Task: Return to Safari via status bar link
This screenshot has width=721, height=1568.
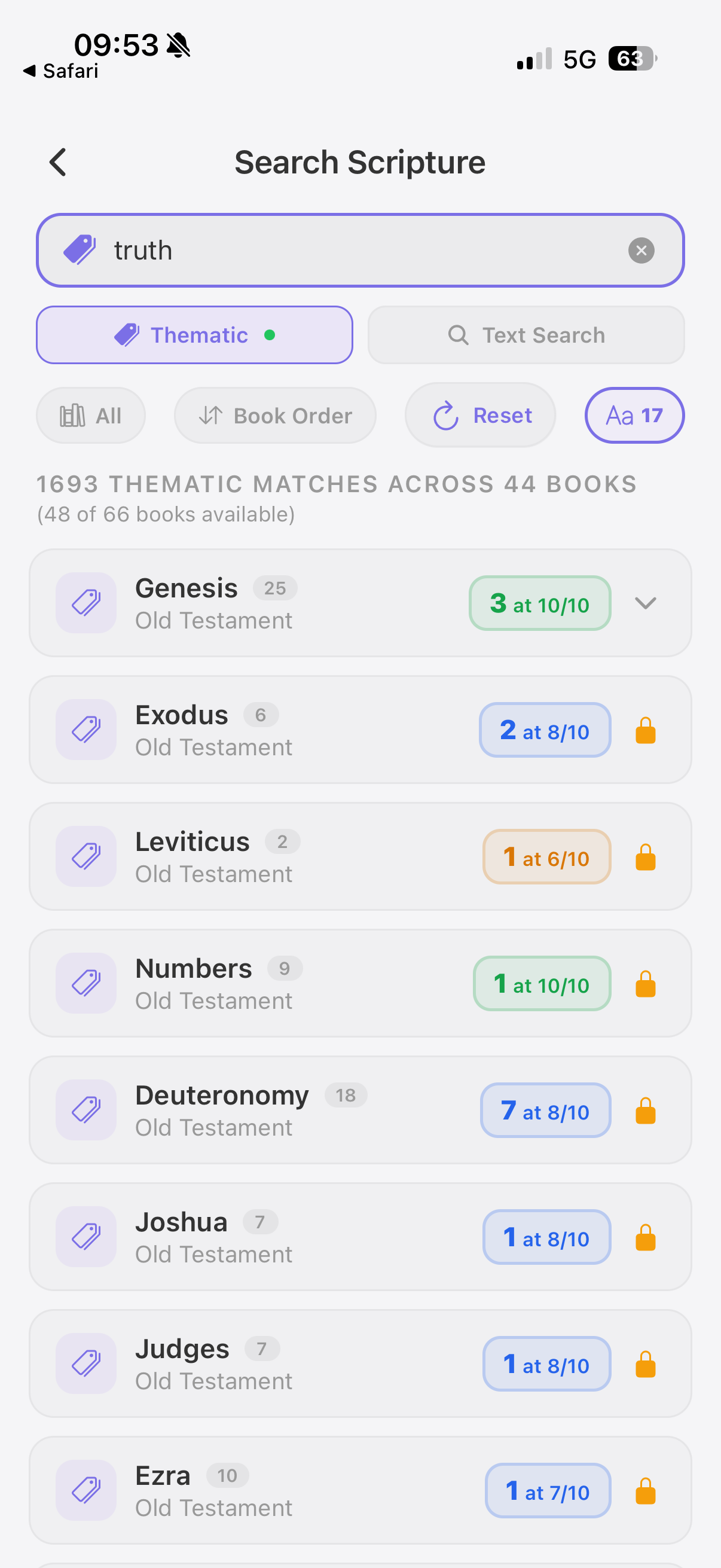Action: coord(61,71)
